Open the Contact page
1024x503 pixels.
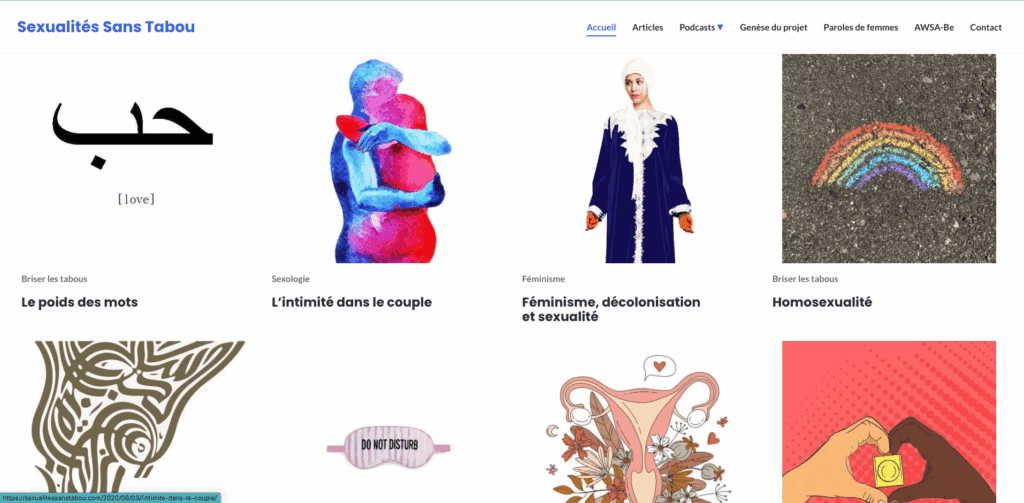[x=985, y=27]
